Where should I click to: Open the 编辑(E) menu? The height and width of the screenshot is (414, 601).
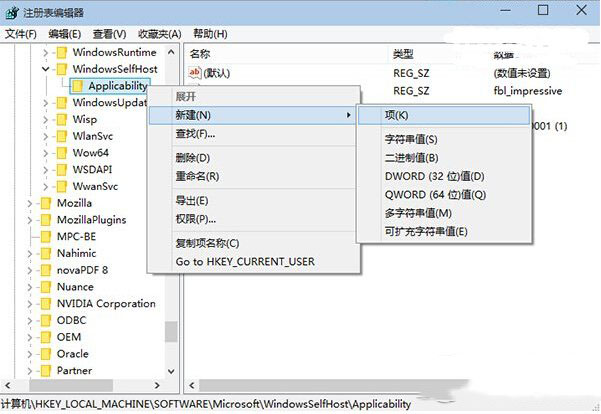pos(65,34)
